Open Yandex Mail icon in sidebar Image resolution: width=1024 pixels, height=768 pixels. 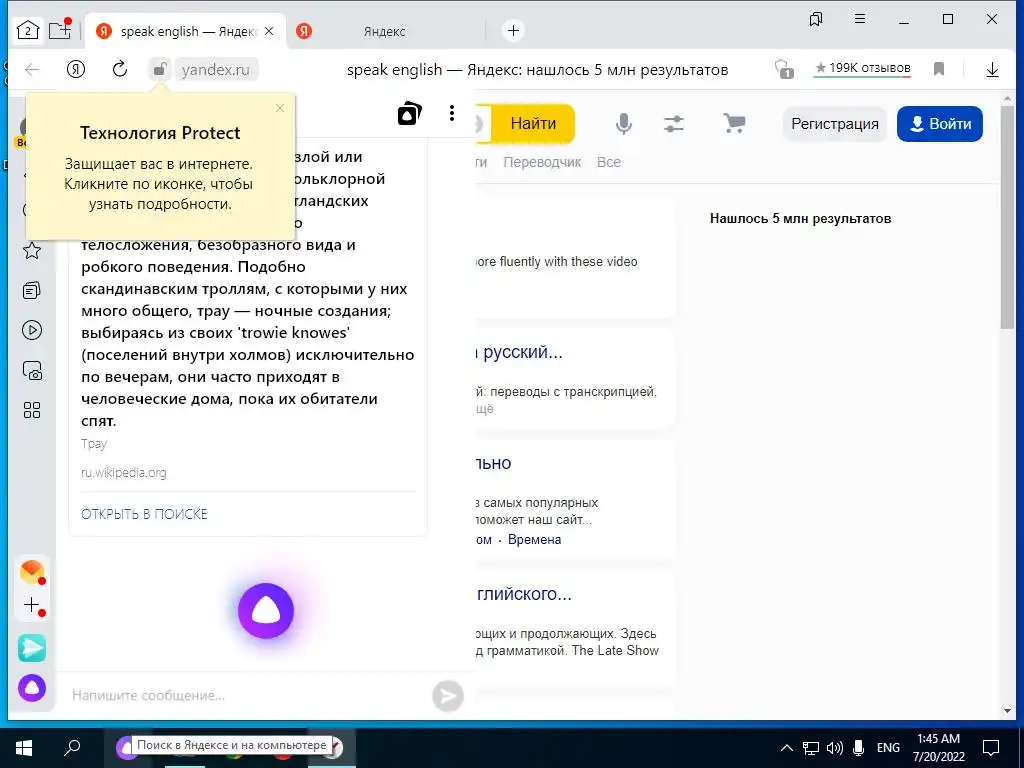pos(32,571)
